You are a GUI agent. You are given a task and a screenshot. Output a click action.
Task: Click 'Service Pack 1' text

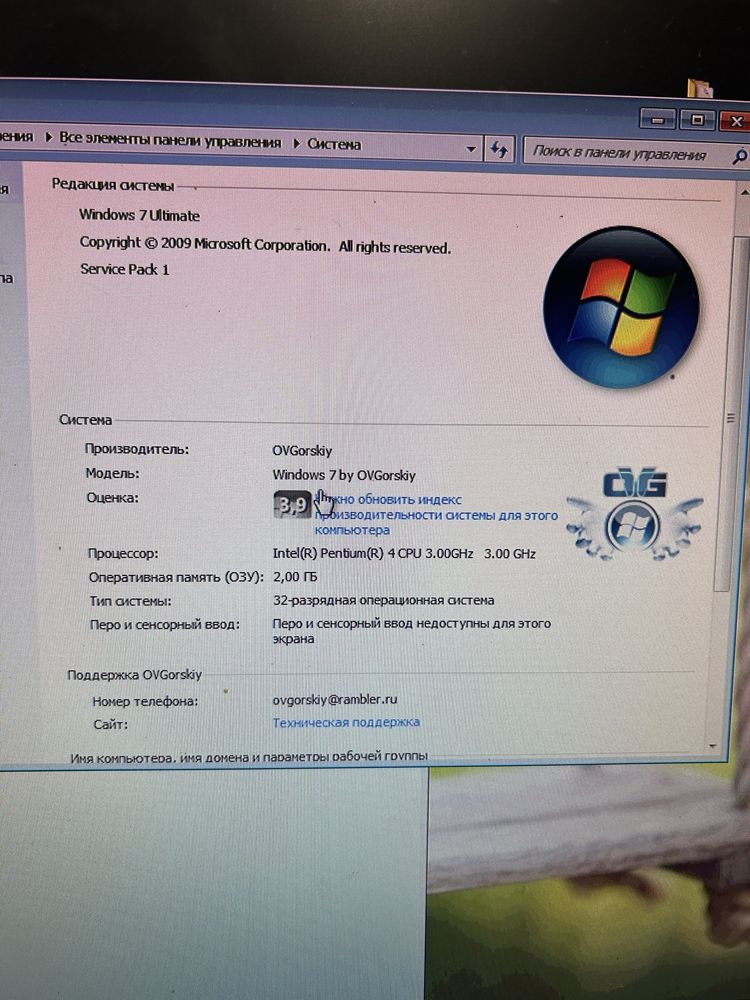pos(124,269)
